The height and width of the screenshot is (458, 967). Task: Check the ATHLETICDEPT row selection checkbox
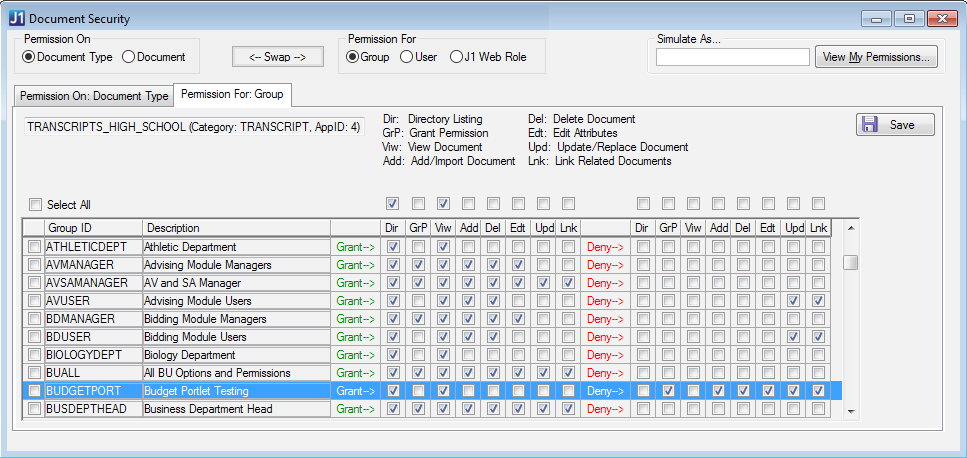click(35, 247)
